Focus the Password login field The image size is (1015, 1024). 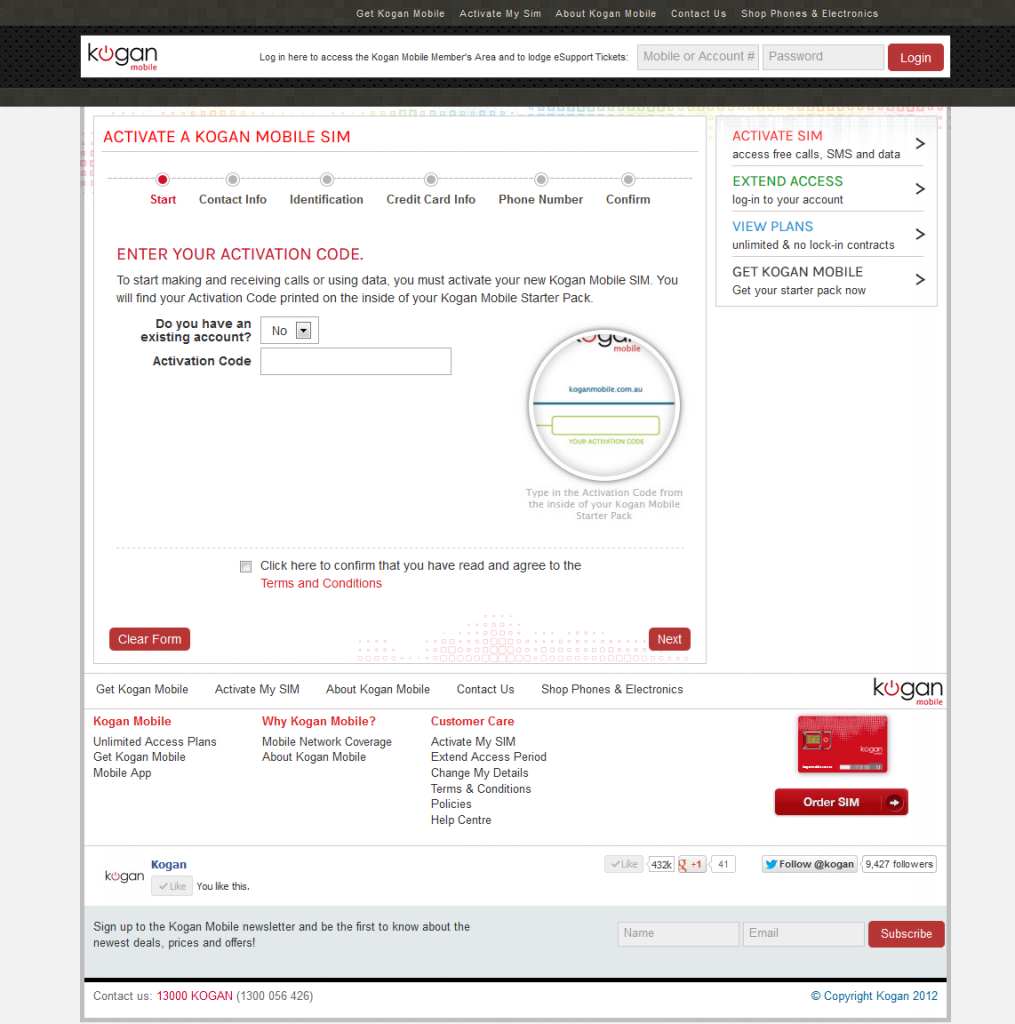823,57
